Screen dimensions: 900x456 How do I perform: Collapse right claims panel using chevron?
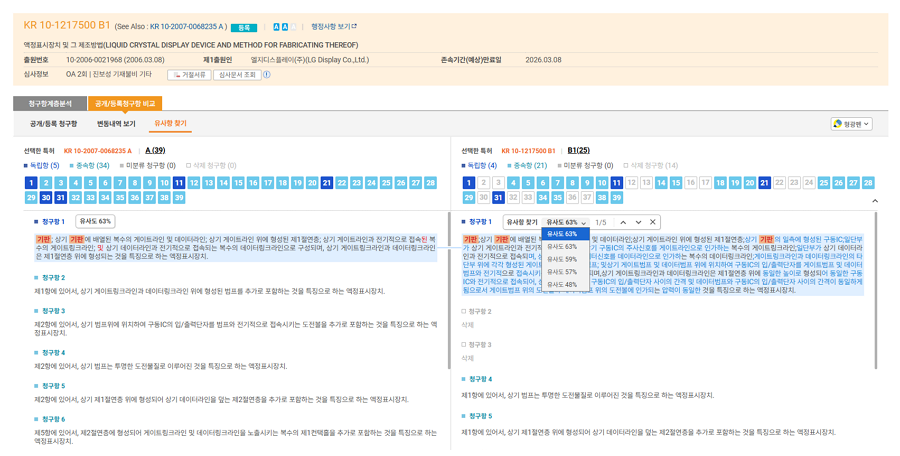pyautogui.click(x=875, y=201)
